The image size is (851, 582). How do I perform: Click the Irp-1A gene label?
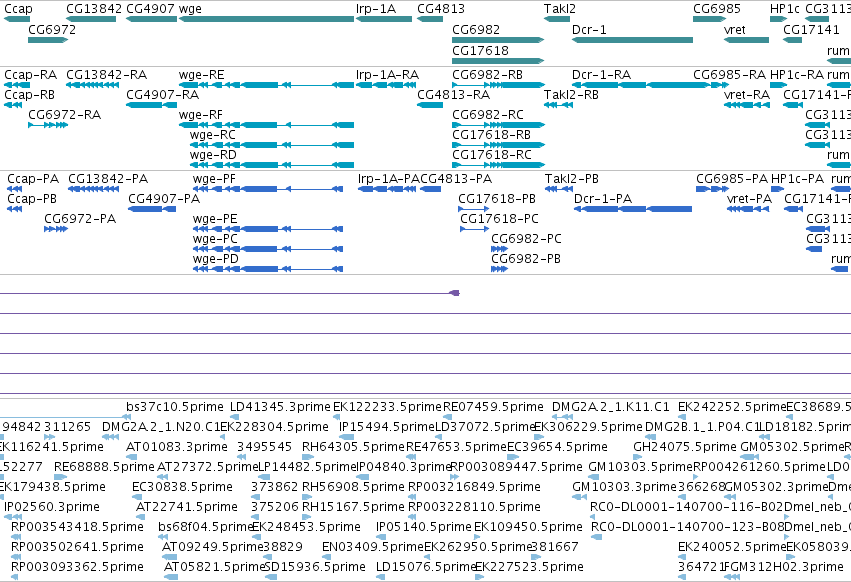(x=376, y=9)
